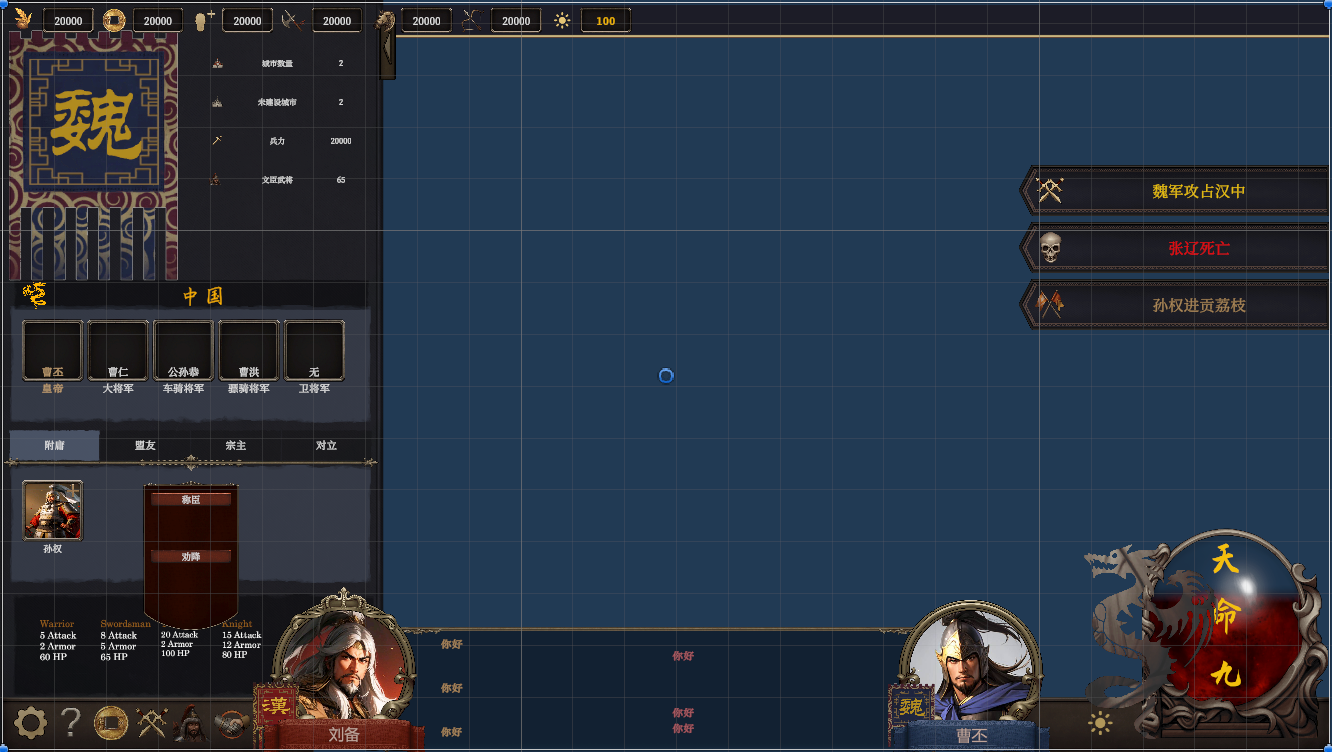Image resolution: width=1332 pixels, height=752 pixels.
Task: Click the golden dragon icon beside 中国
Action: [35, 295]
